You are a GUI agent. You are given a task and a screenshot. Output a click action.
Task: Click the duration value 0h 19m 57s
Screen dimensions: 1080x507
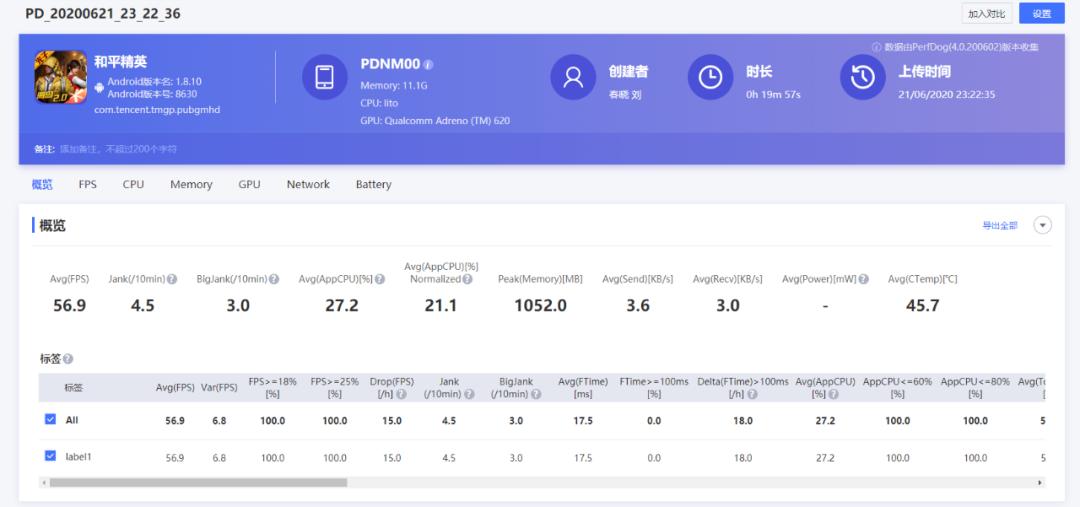pos(773,94)
